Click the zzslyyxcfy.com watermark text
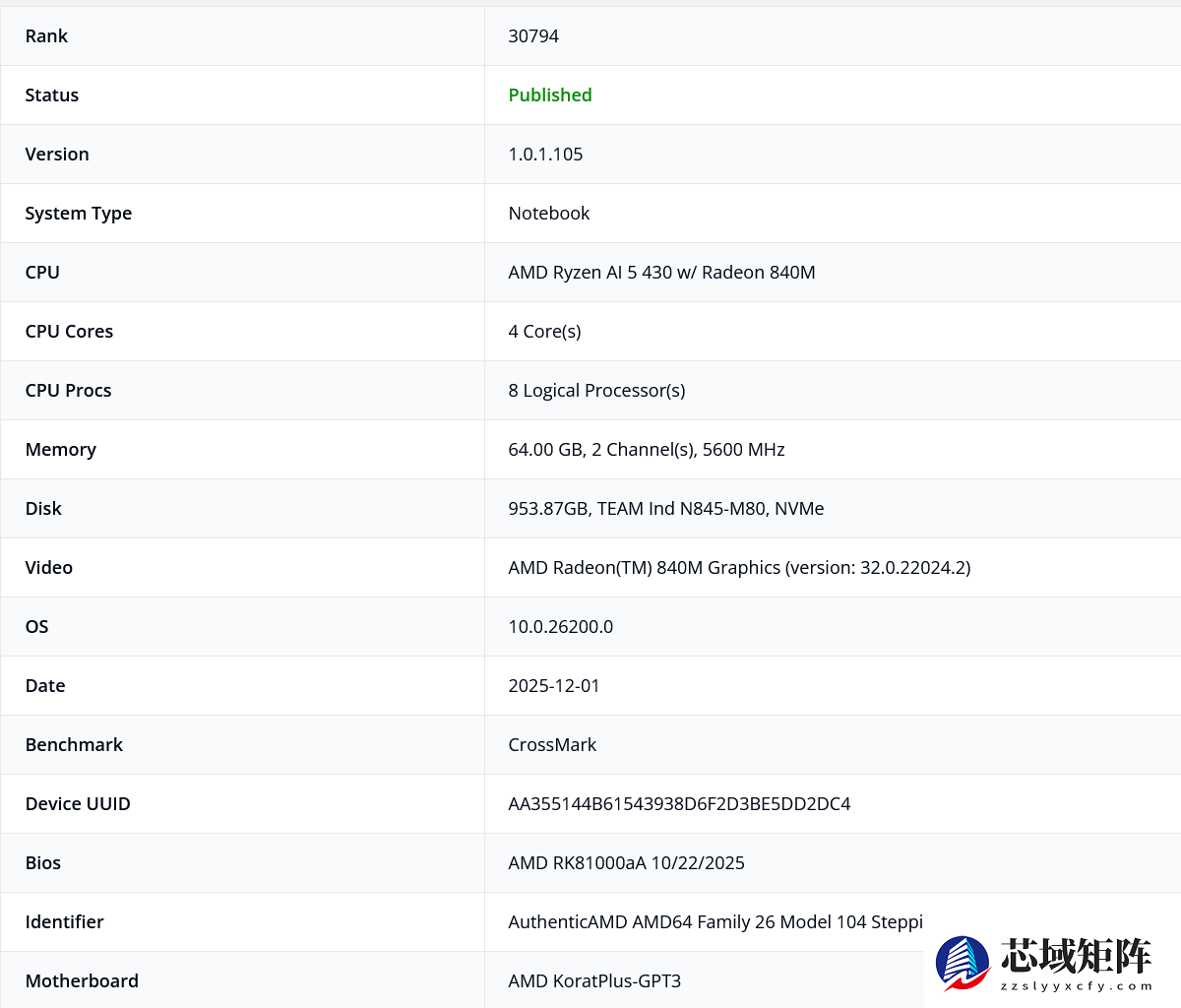 [1076, 985]
